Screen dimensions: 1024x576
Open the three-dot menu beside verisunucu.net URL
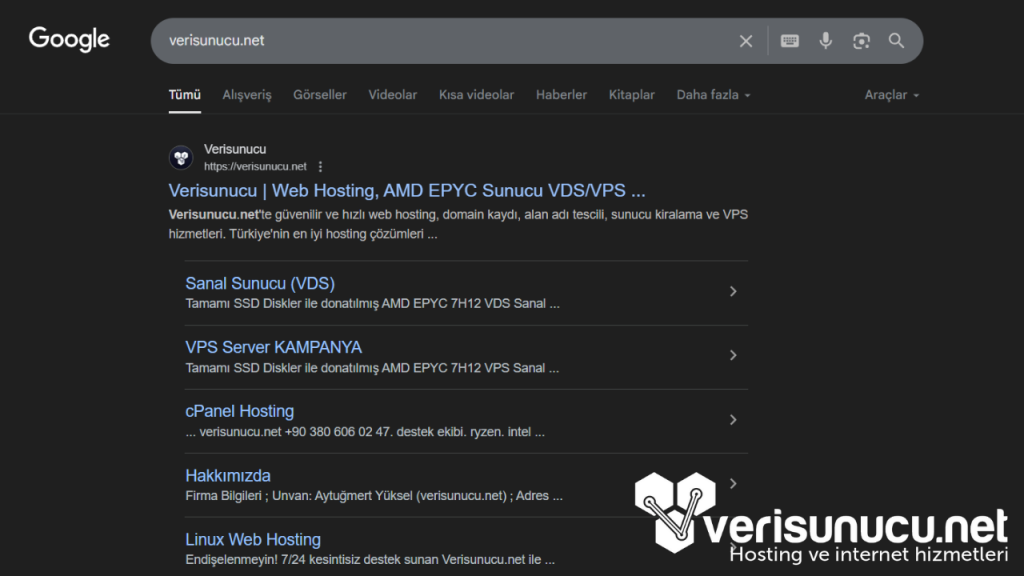pos(320,167)
